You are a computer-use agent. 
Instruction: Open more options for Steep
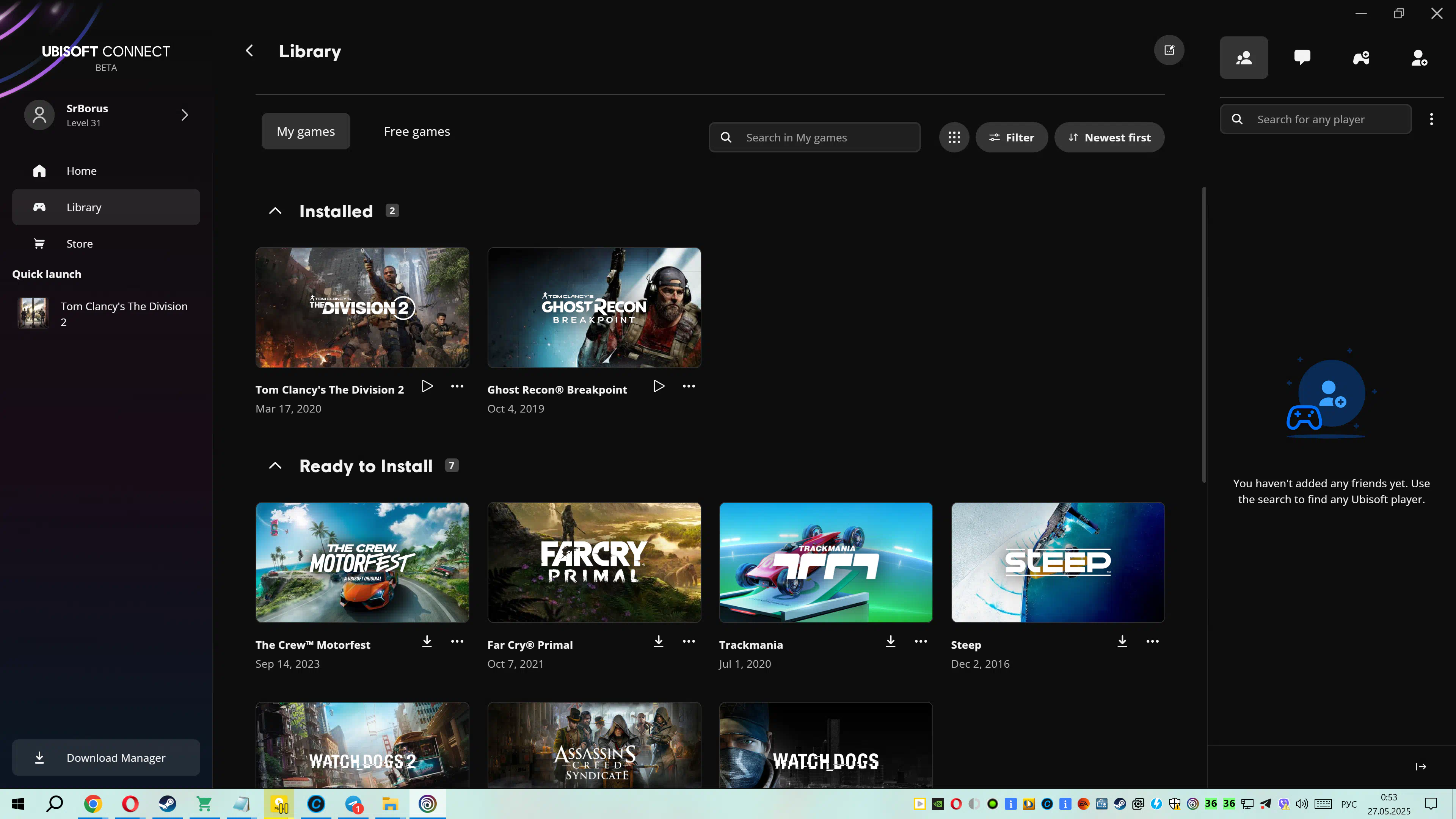[1153, 642]
